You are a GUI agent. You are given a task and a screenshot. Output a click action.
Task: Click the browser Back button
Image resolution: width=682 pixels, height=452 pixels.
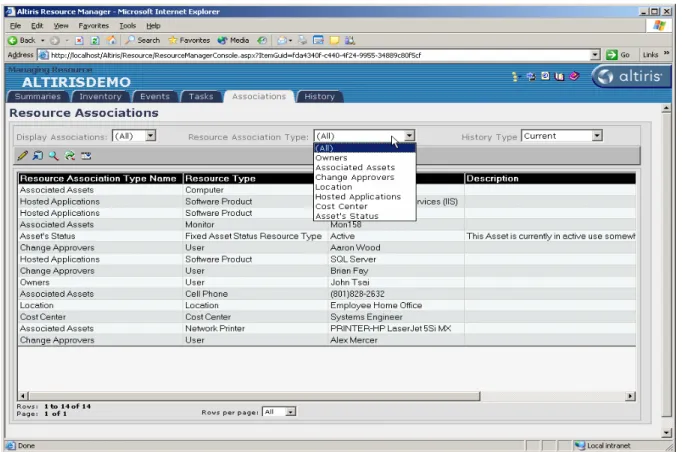pyautogui.click(x=22, y=40)
